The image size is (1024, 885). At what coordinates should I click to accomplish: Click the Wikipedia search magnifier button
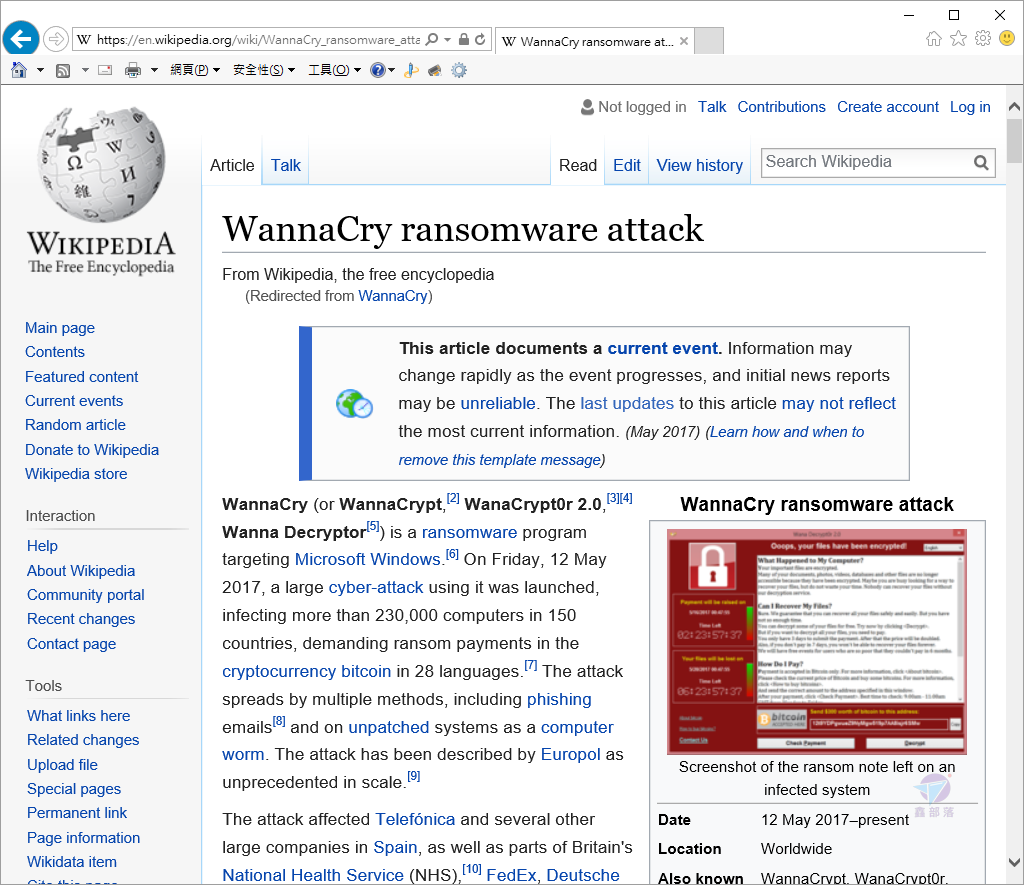981,163
